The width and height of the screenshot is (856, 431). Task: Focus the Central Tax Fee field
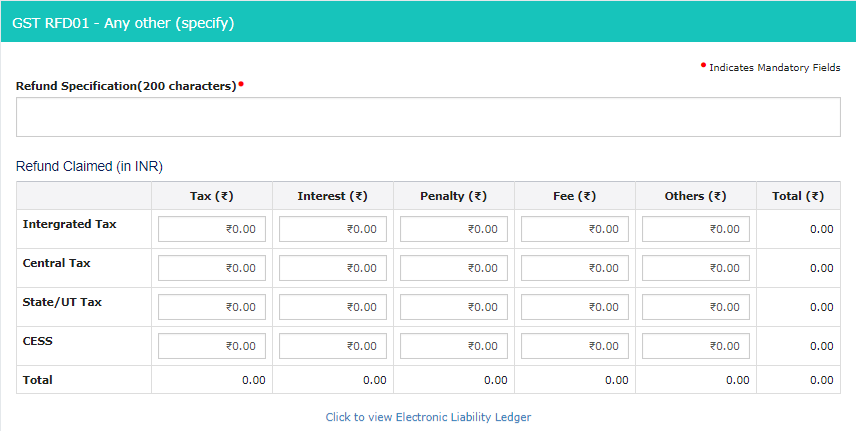point(575,268)
